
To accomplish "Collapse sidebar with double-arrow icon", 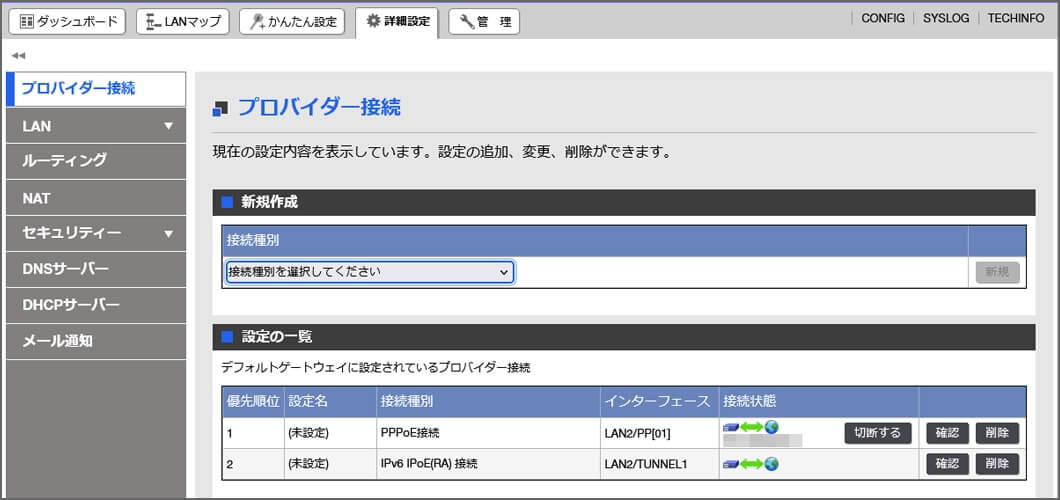I will pos(18,55).
